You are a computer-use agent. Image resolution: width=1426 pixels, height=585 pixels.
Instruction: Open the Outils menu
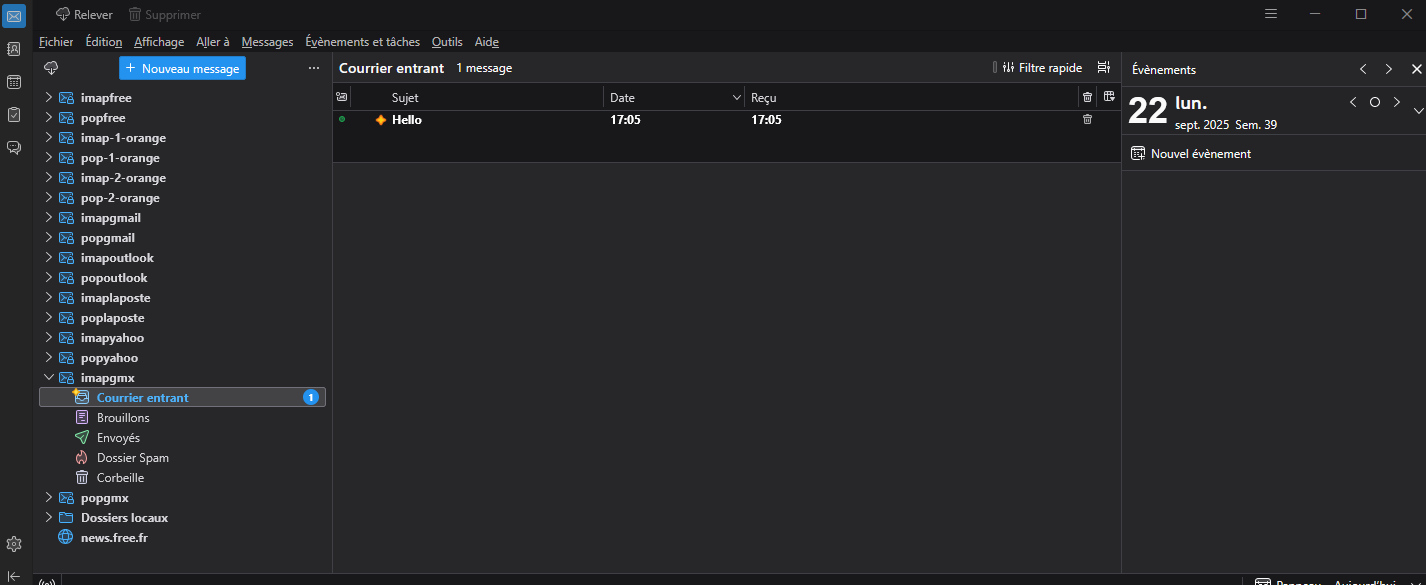[x=447, y=42]
